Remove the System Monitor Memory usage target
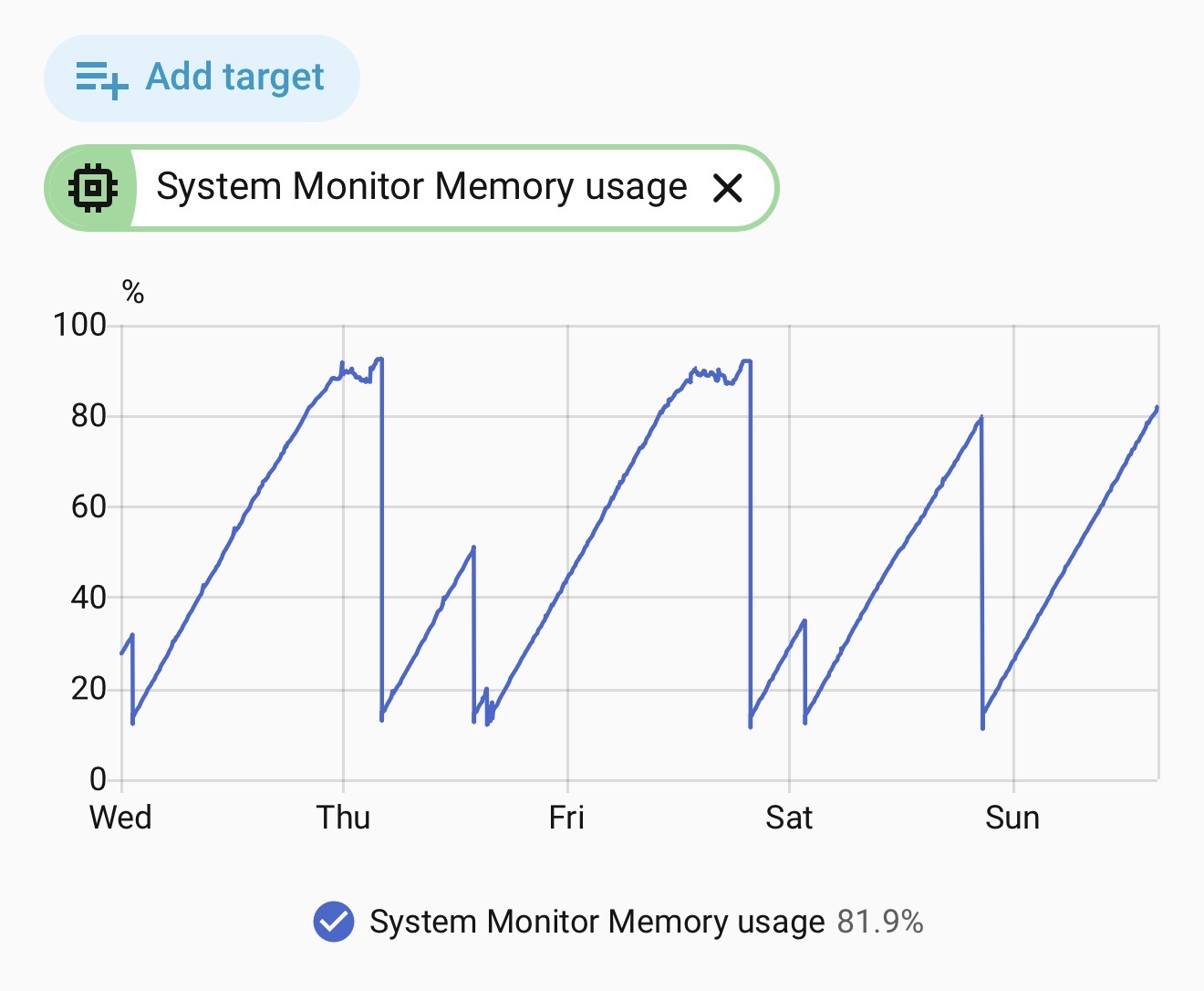The height and width of the screenshot is (991, 1204). (728, 188)
